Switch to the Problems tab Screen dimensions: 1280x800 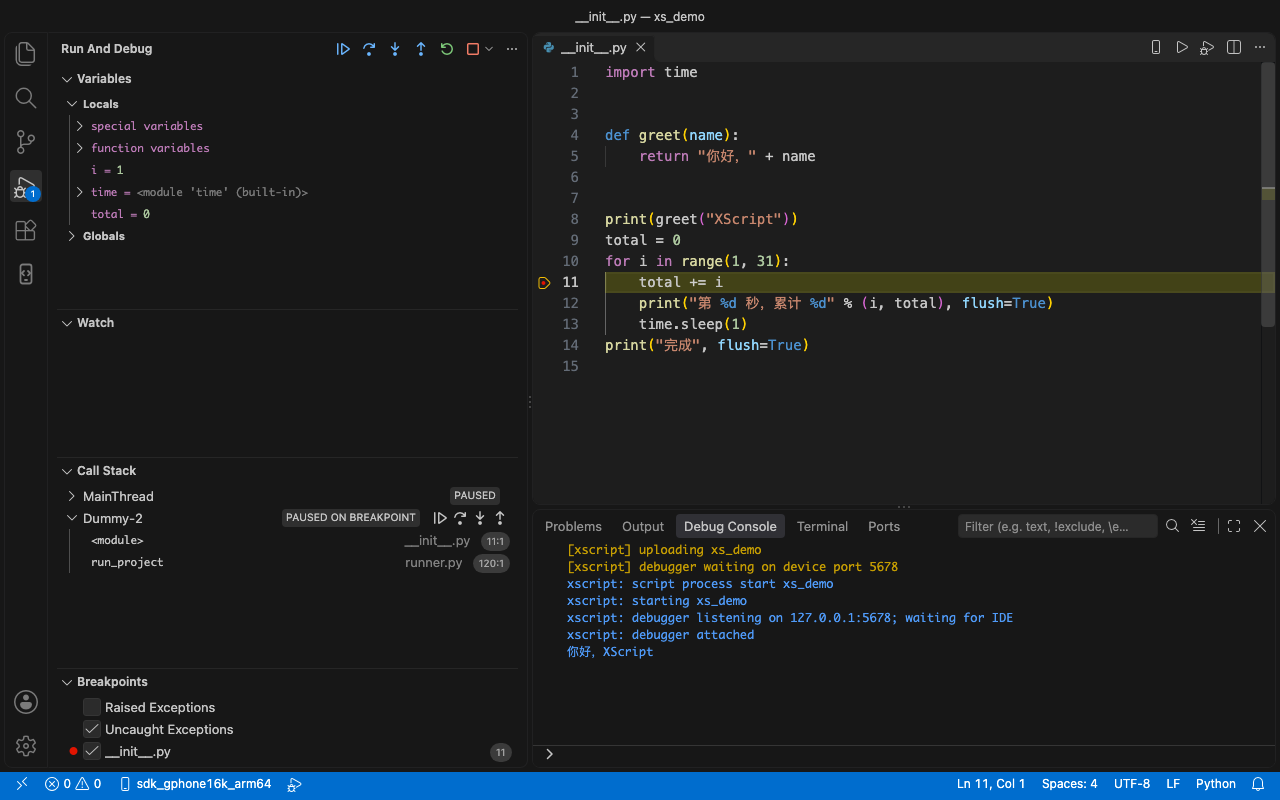(573, 526)
